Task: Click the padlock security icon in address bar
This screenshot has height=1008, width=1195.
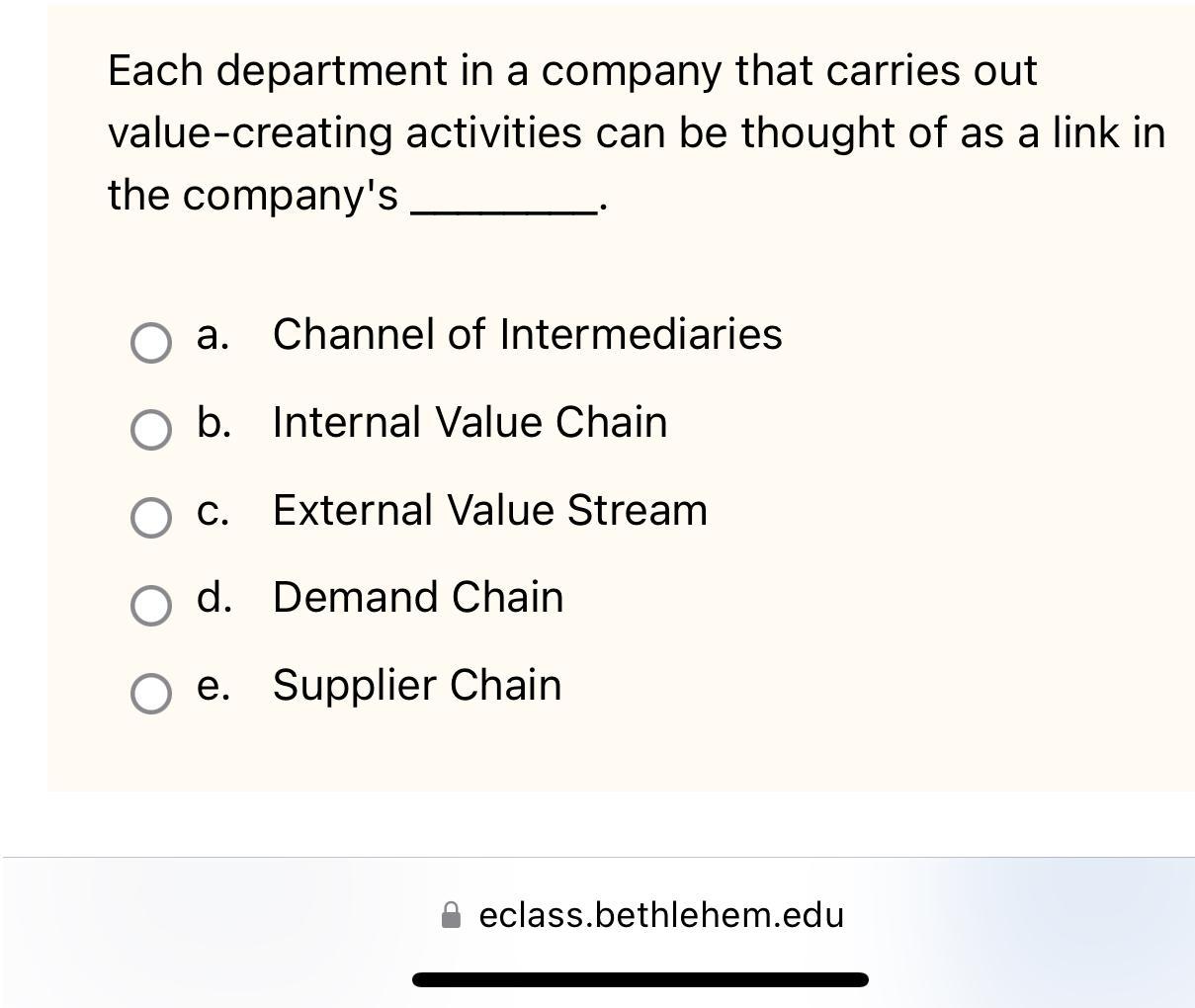Action: click(x=451, y=915)
